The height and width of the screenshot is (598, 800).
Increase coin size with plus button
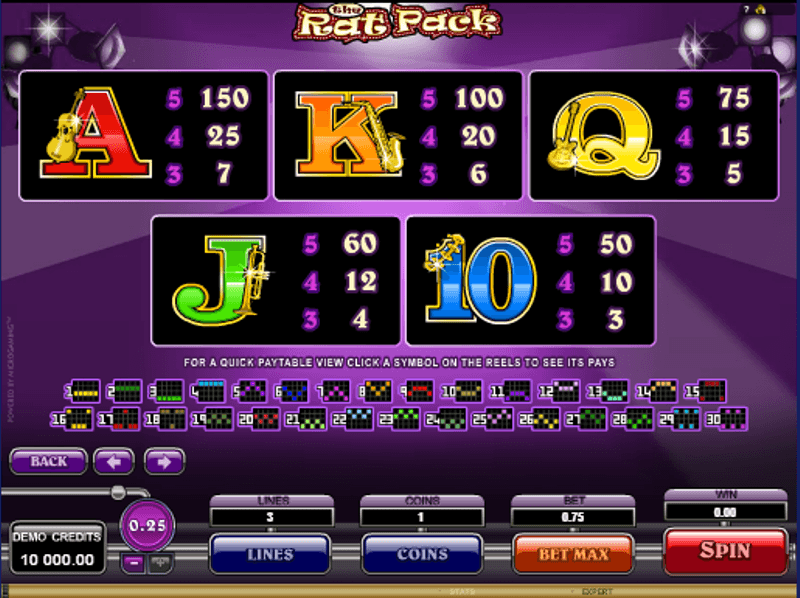point(160,563)
